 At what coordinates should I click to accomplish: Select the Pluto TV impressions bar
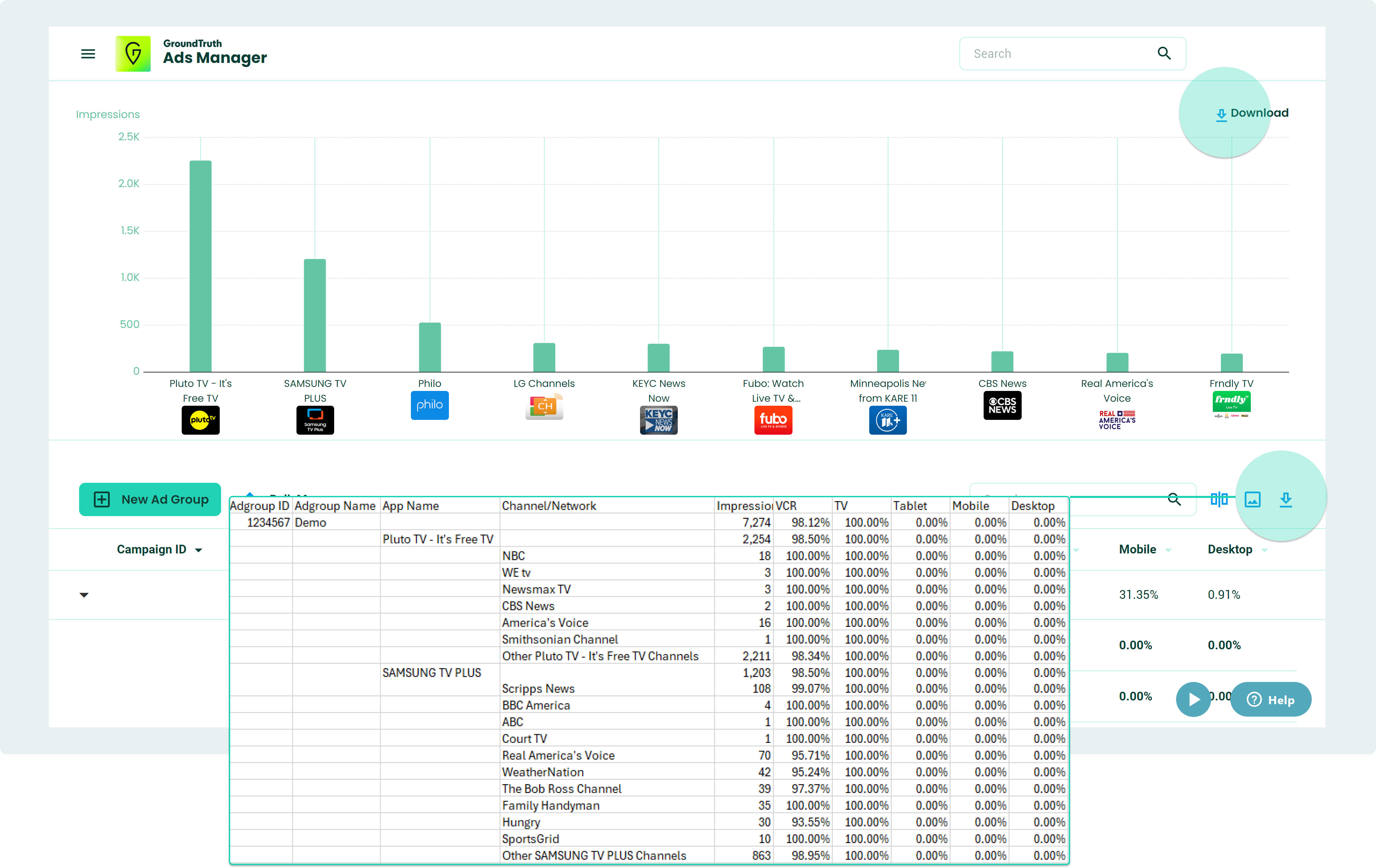click(x=201, y=266)
